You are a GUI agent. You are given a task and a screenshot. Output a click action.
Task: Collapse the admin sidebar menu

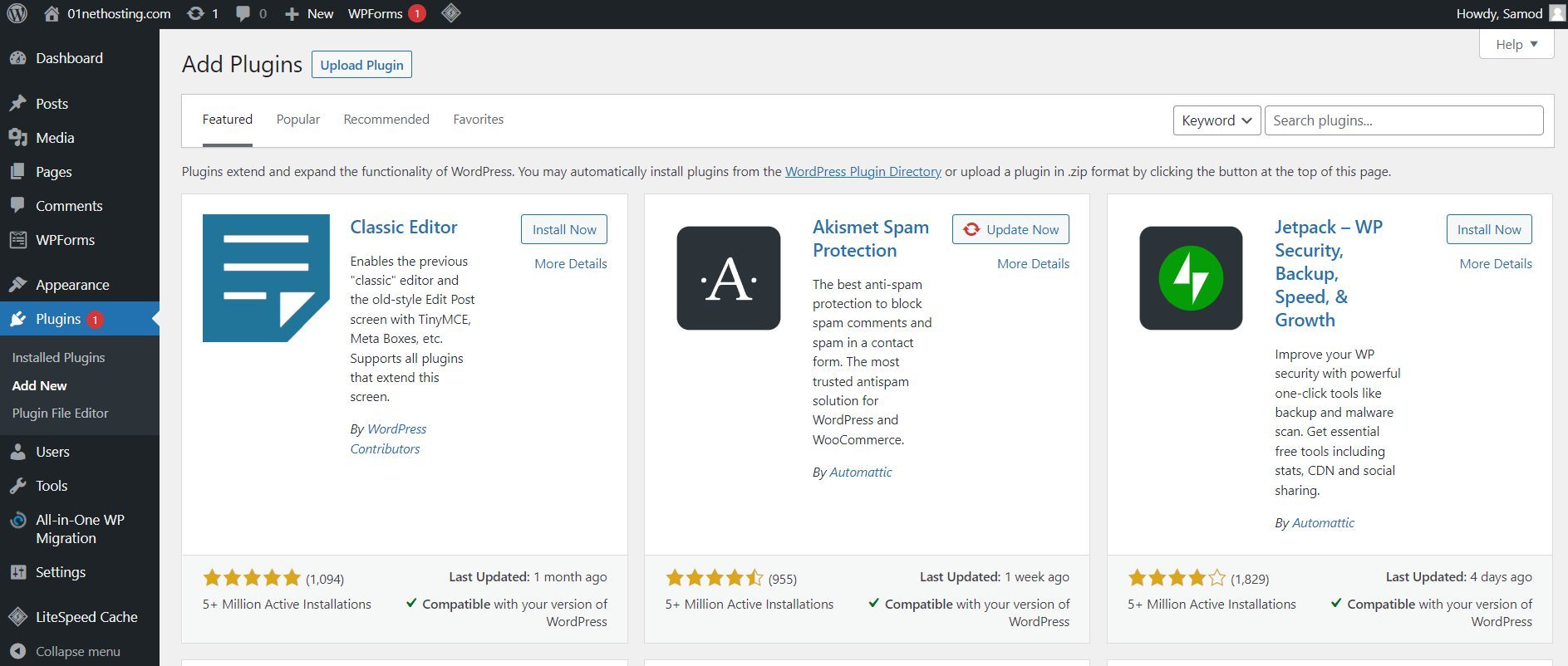point(80,651)
